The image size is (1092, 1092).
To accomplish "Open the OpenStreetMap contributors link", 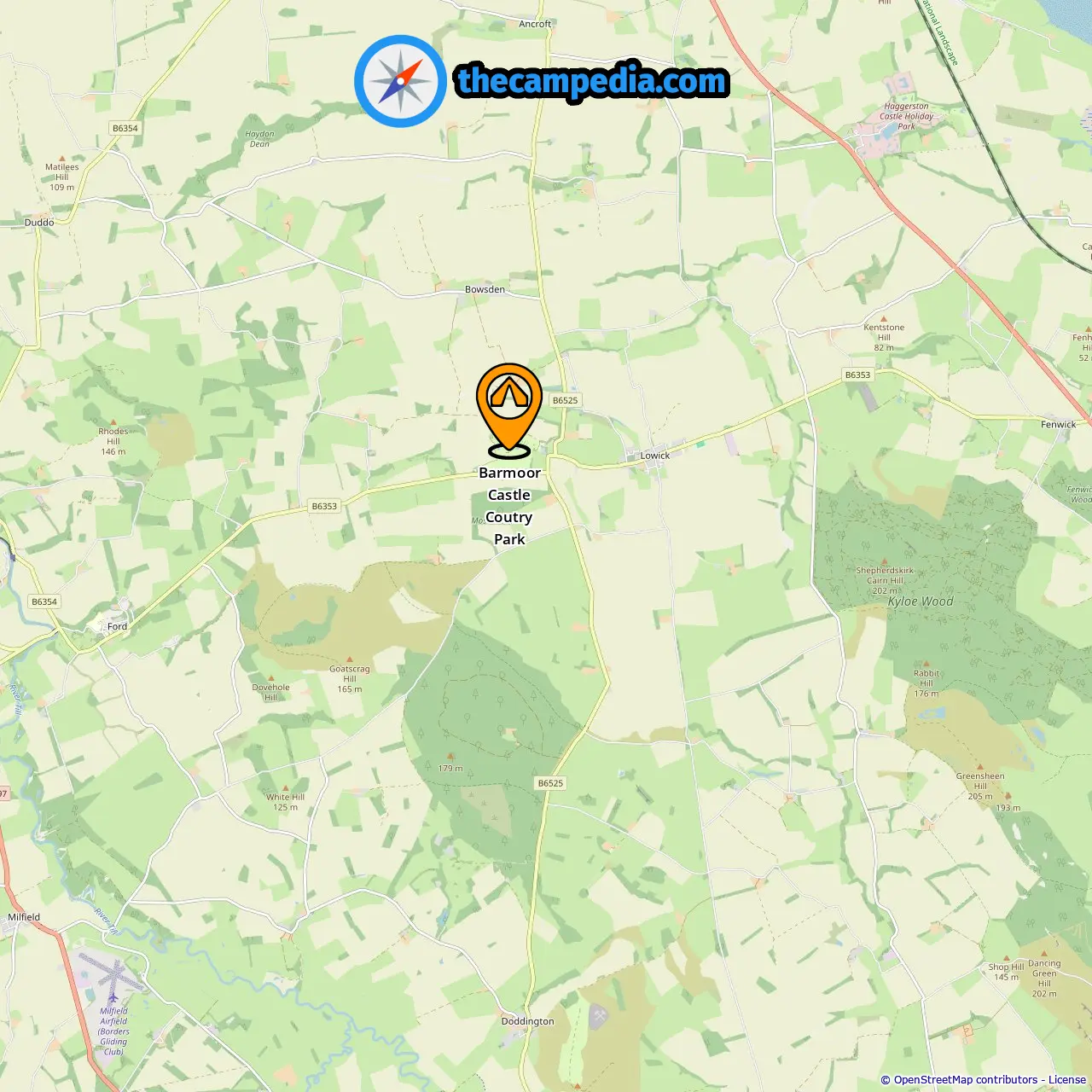I will (966, 1080).
